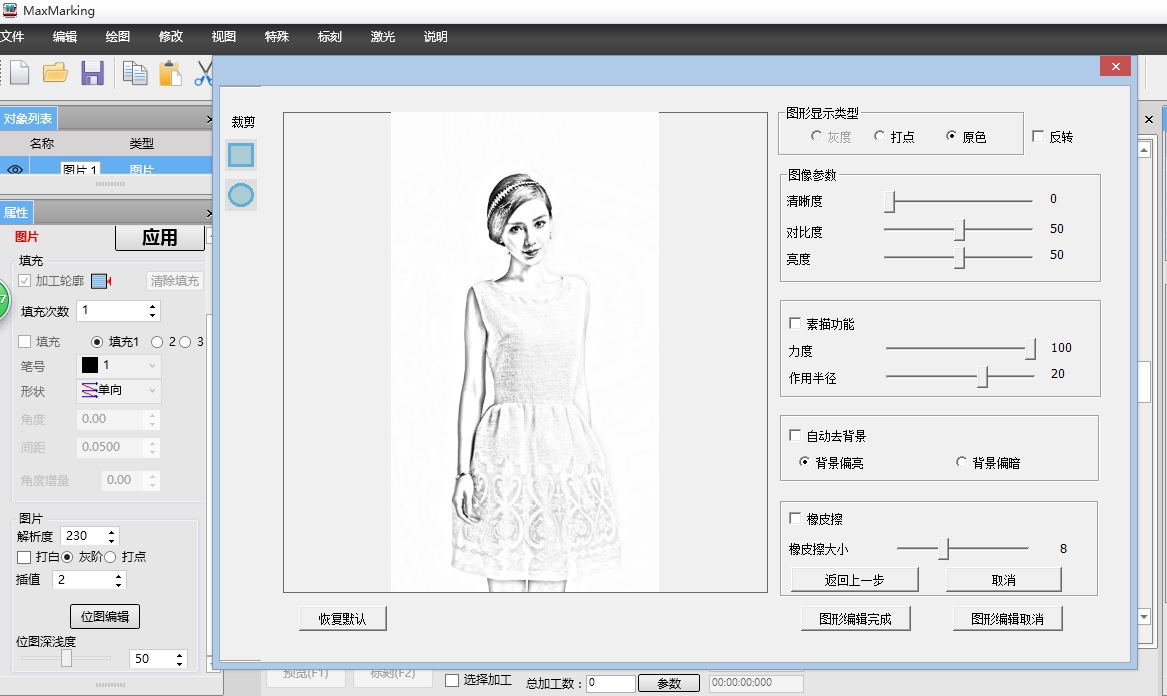Enable the 素描功能 checkbox
The image size is (1167, 696).
tap(796, 324)
